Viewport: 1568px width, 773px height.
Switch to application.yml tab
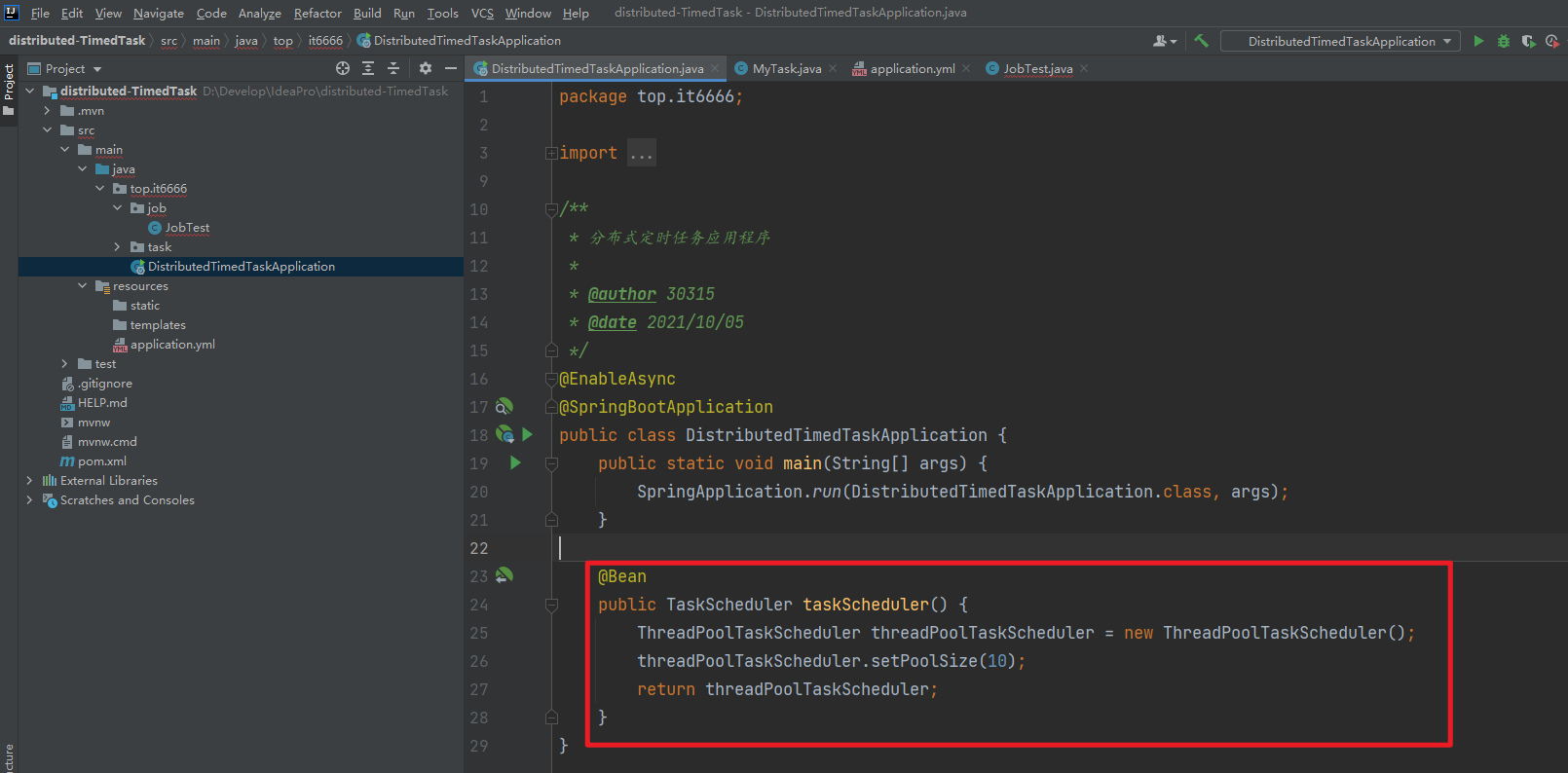click(x=913, y=68)
